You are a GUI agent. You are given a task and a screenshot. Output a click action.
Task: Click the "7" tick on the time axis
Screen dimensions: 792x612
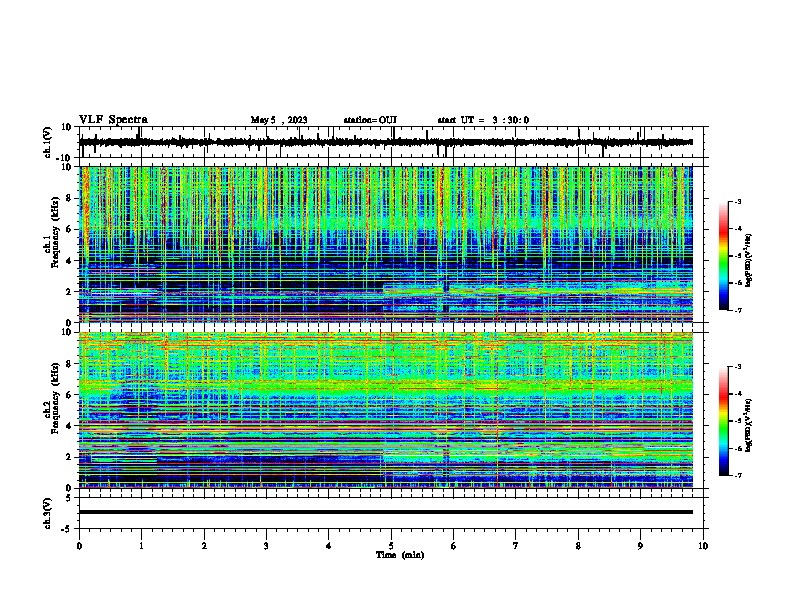coord(516,546)
